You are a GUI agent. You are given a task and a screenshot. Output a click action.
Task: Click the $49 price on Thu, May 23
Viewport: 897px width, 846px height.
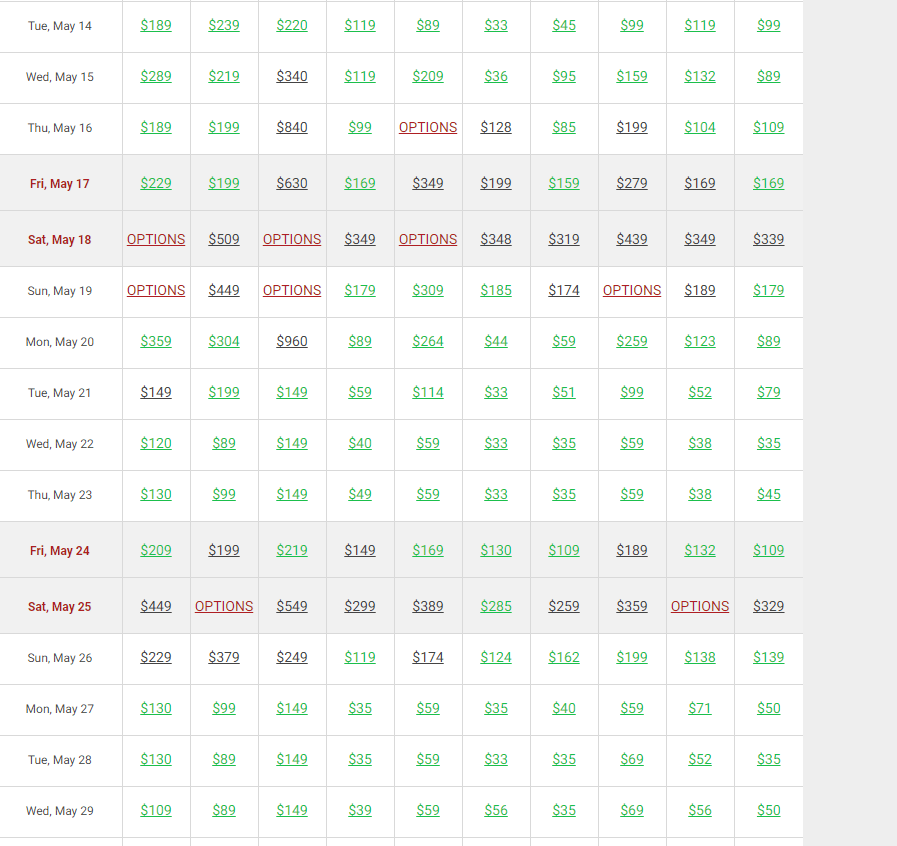pyautogui.click(x=360, y=494)
